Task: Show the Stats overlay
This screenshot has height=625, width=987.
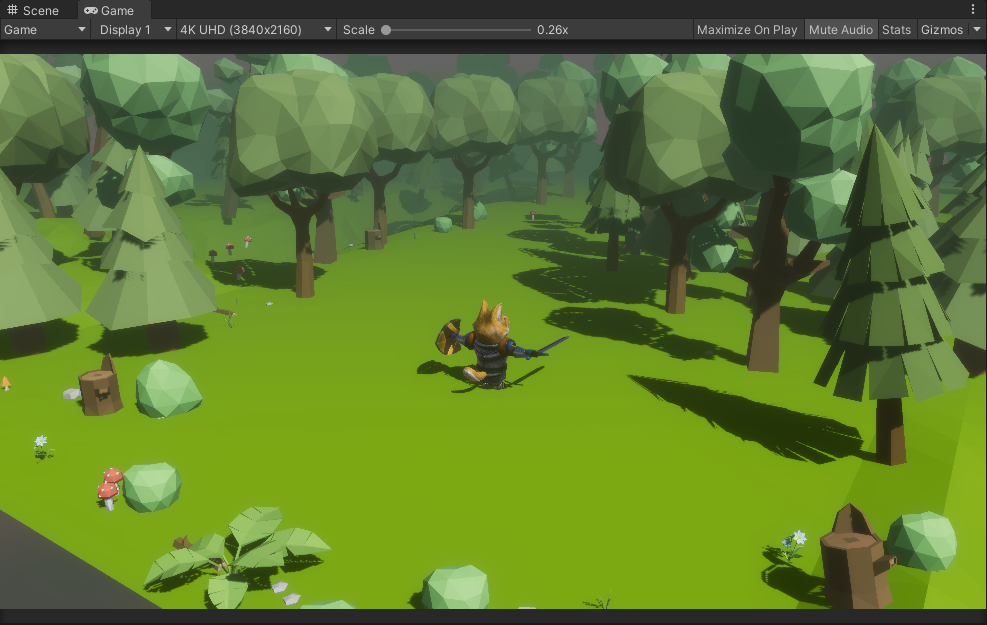Action: pos(897,29)
